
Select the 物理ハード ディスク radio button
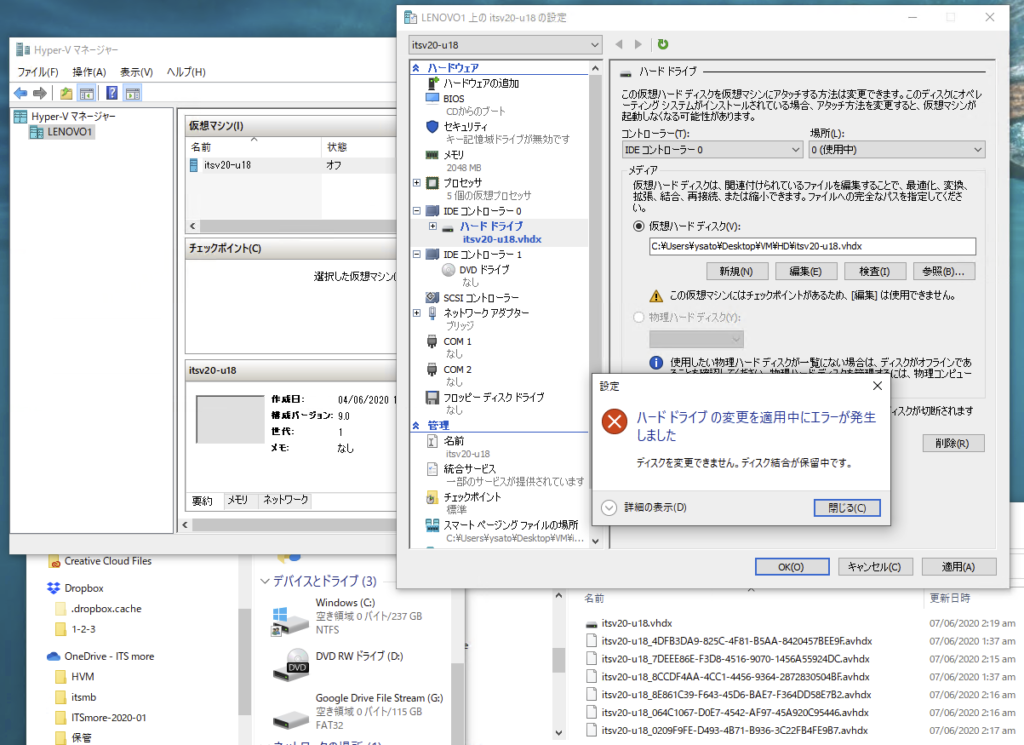tap(640, 317)
